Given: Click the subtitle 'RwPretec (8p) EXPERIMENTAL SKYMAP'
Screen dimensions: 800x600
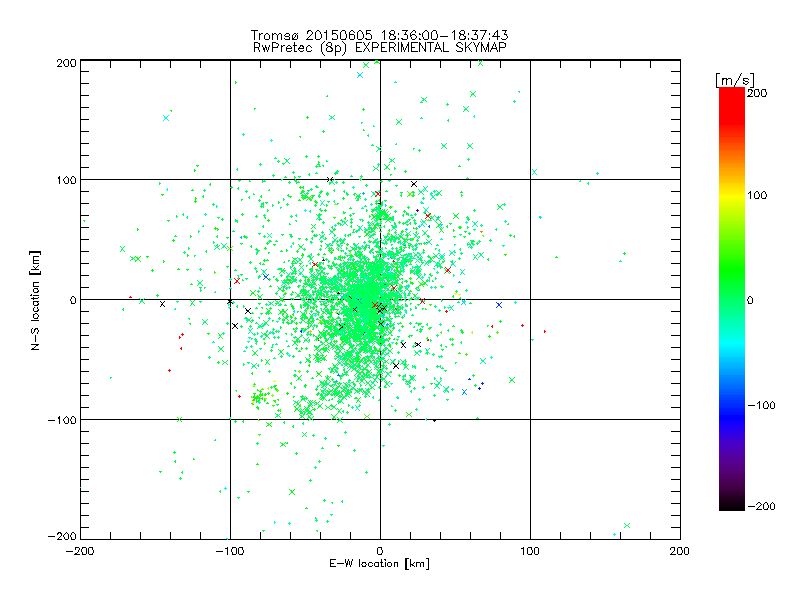Looking at the screenshot, I should 379,48.
